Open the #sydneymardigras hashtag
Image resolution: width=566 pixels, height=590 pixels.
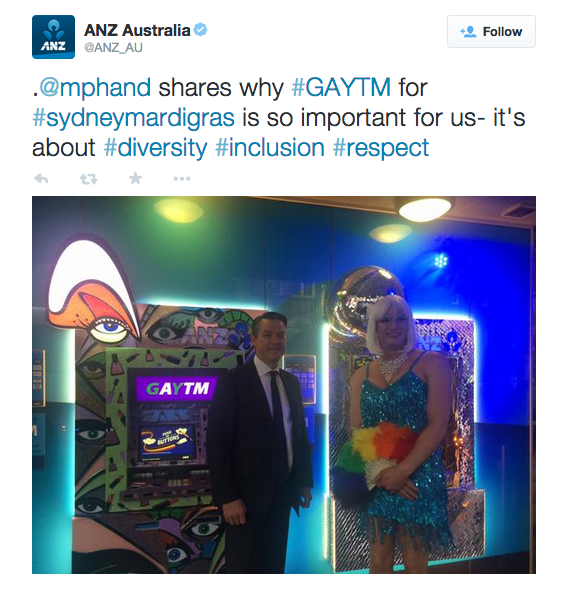click(133, 118)
